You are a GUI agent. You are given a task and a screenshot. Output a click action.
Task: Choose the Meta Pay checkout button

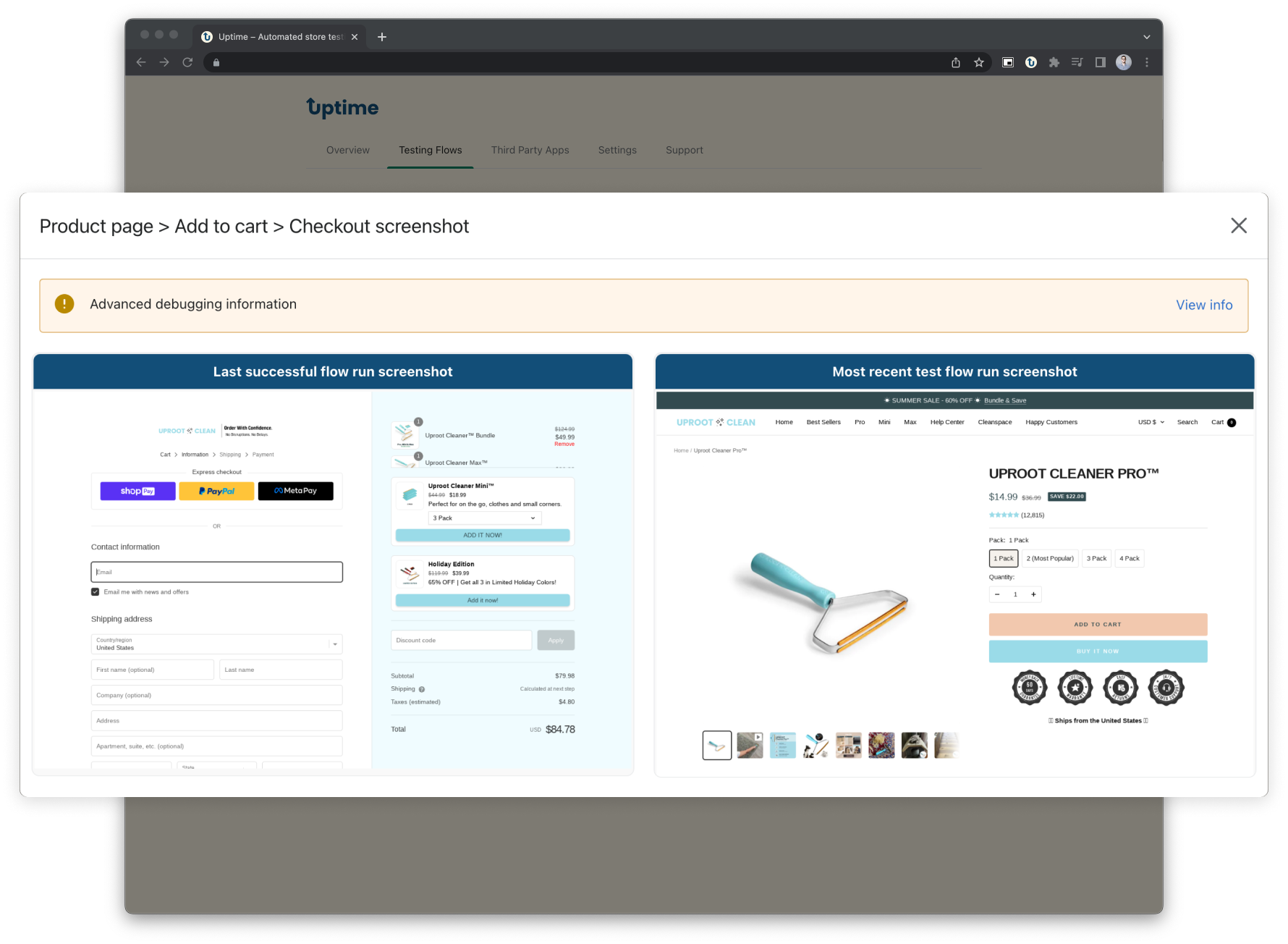point(296,491)
